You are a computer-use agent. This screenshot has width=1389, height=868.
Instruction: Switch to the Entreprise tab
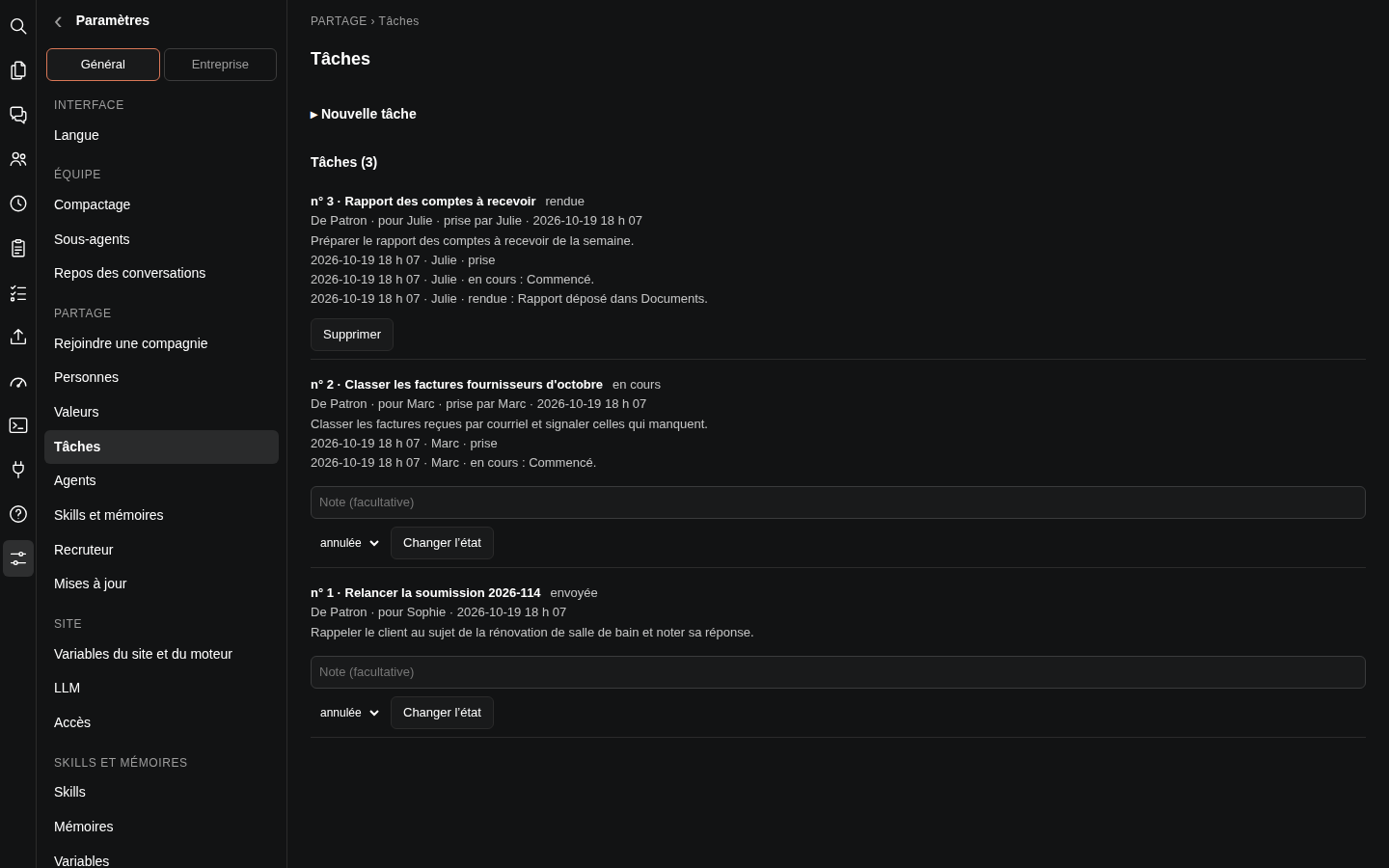tap(220, 65)
